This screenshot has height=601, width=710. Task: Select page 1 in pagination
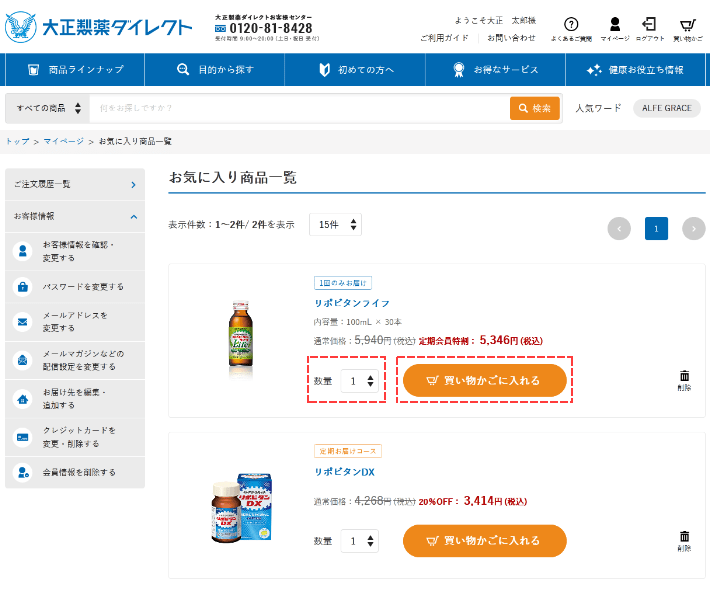click(656, 229)
